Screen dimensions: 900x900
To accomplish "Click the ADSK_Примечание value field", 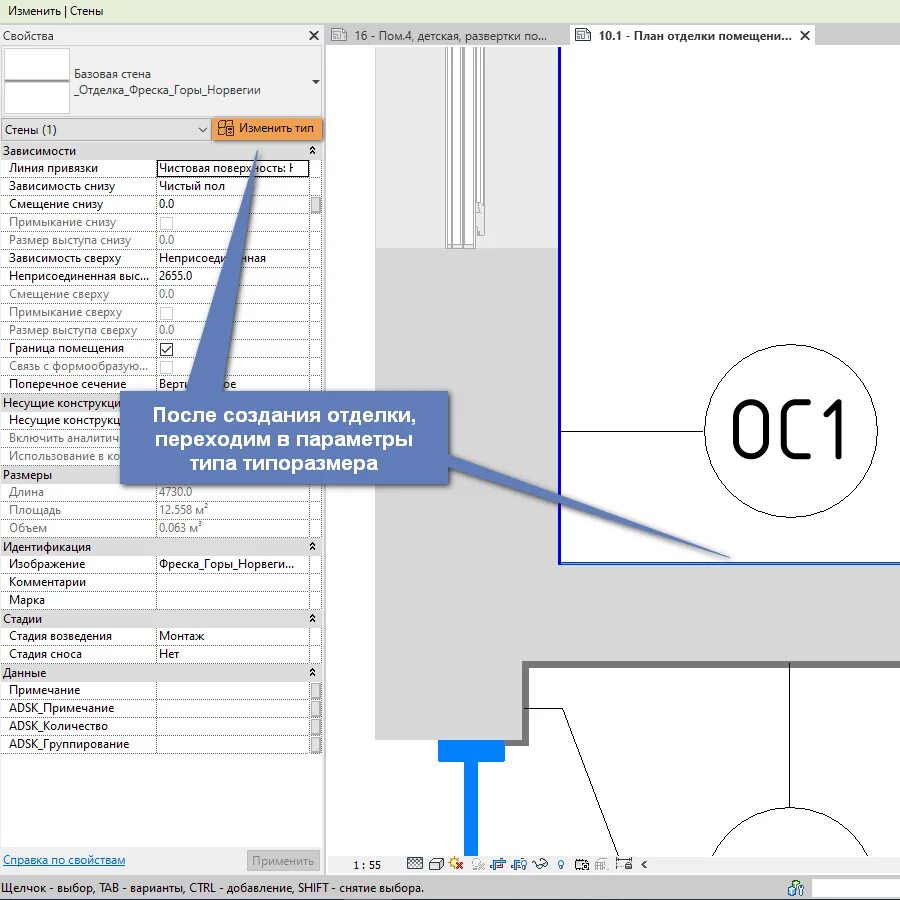I will point(232,708).
